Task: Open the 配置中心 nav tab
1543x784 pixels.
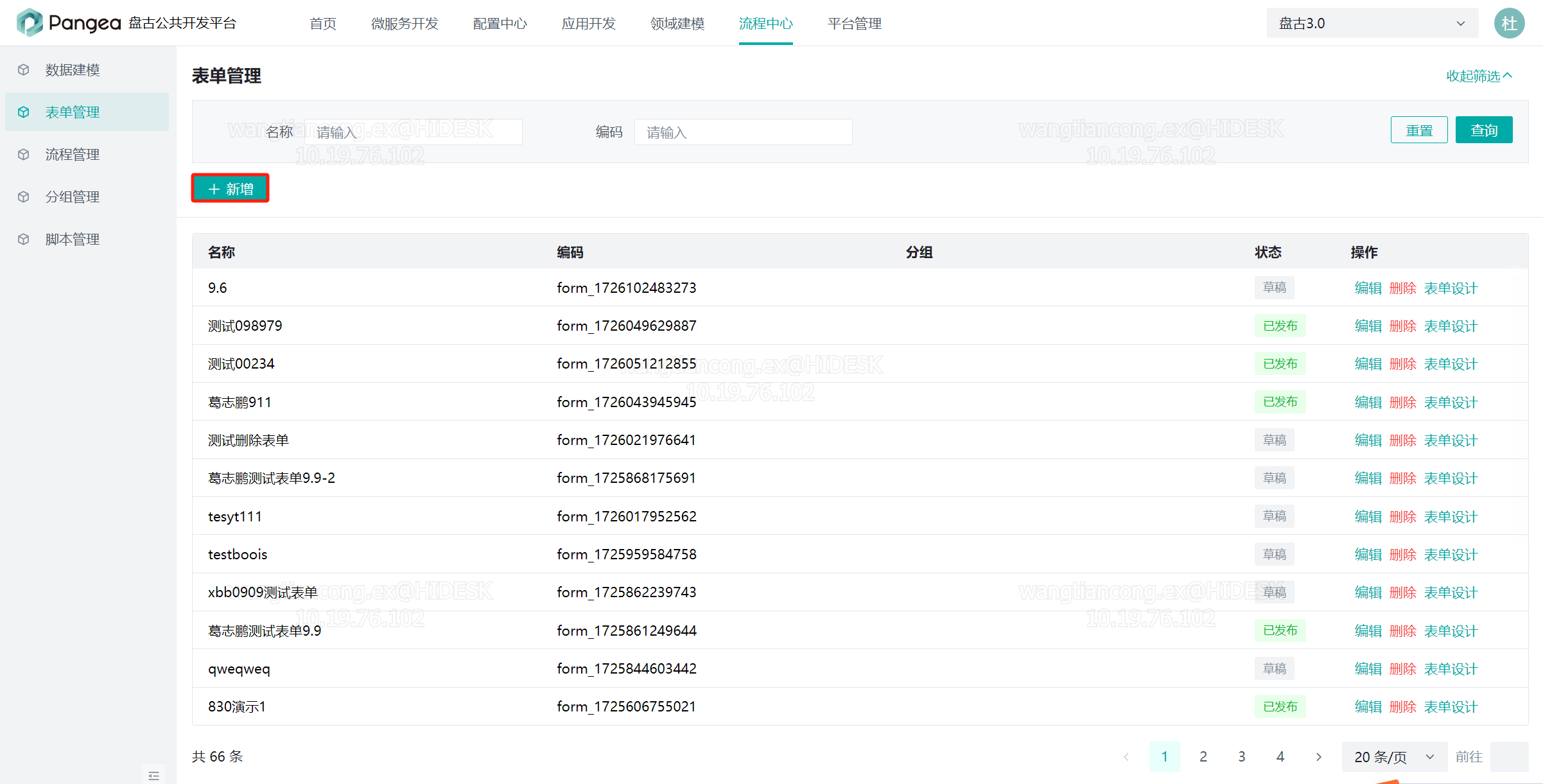Action: point(500,24)
